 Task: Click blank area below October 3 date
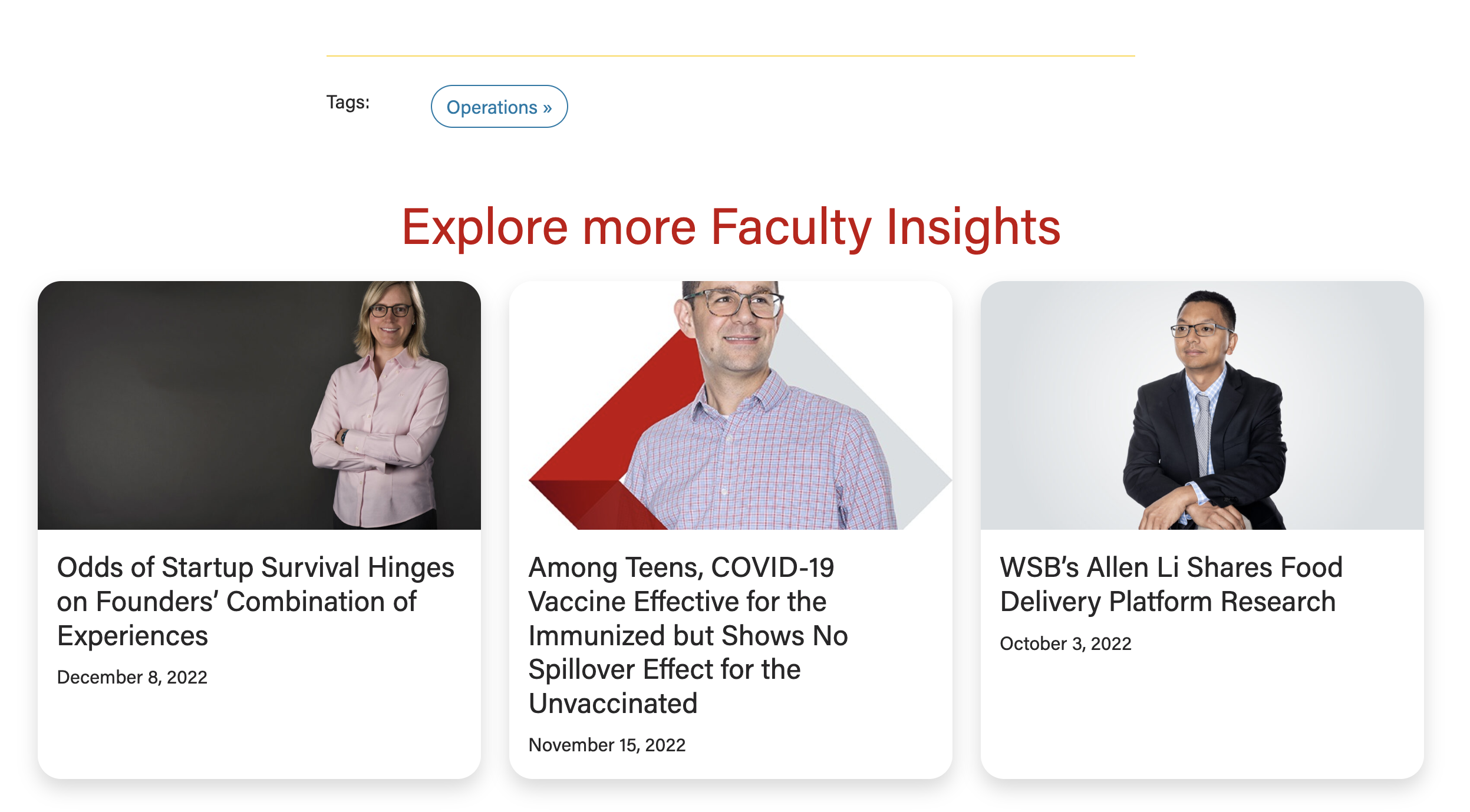[x=1201, y=719]
